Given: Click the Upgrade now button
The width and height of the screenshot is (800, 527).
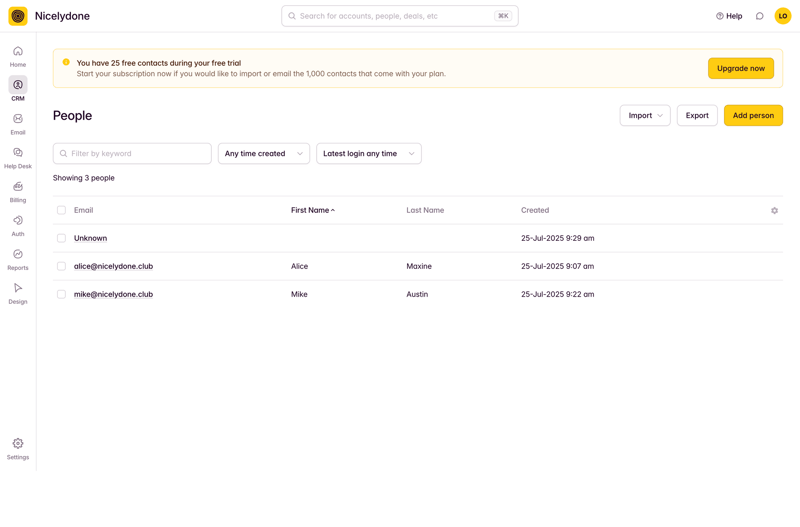Looking at the screenshot, I should [741, 68].
